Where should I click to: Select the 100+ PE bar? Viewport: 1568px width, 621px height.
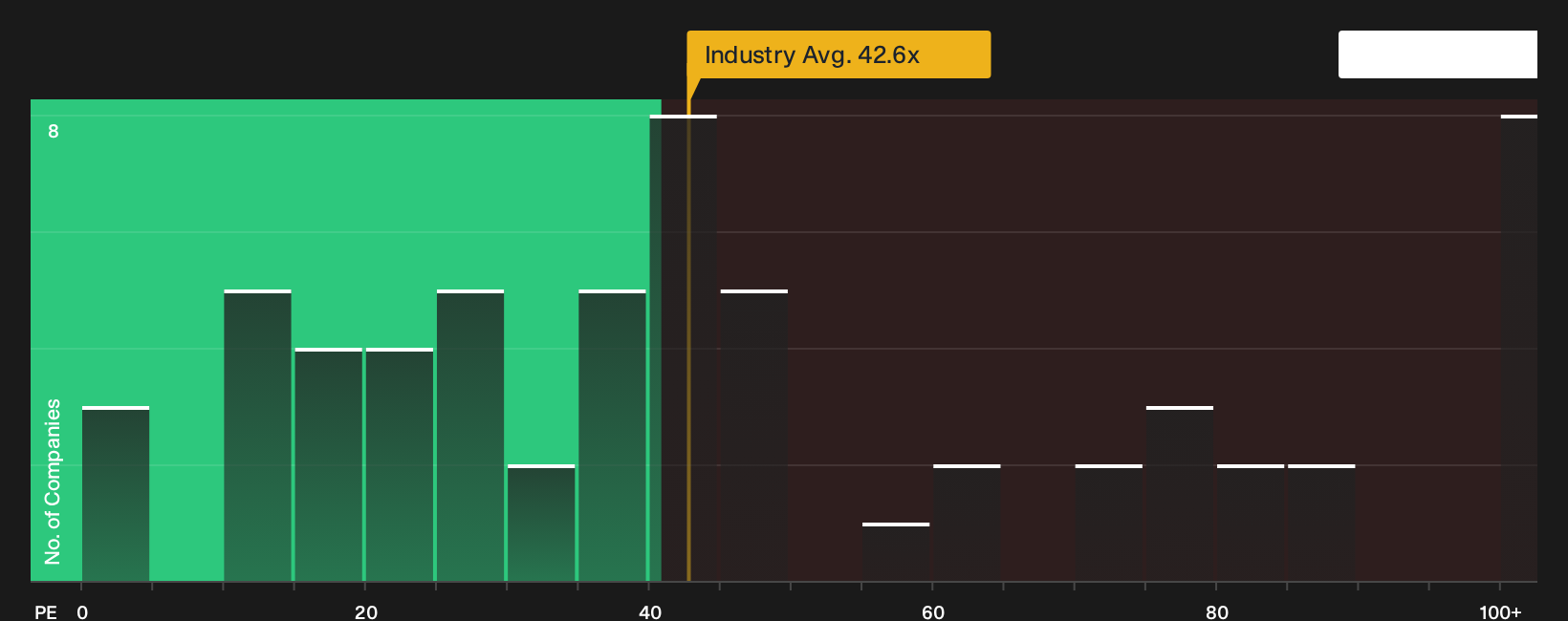pos(1518,348)
